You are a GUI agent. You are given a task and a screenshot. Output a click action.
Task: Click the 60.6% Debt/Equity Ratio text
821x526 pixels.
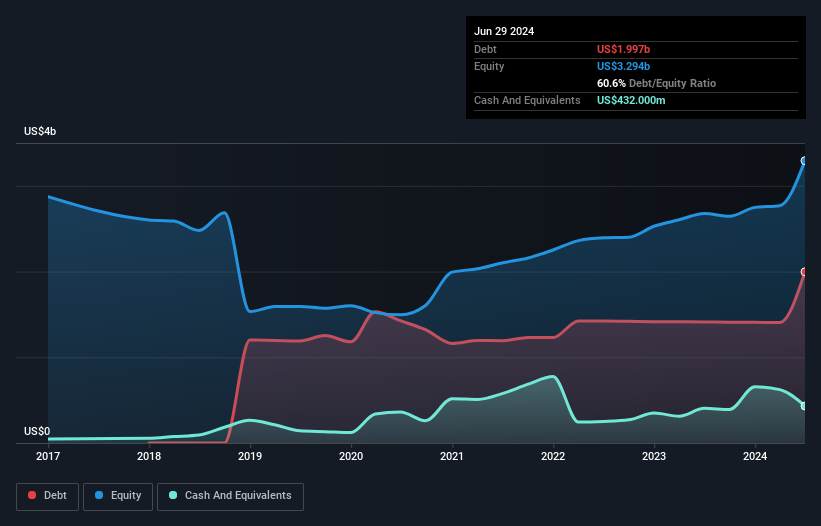(x=656, y=83)
